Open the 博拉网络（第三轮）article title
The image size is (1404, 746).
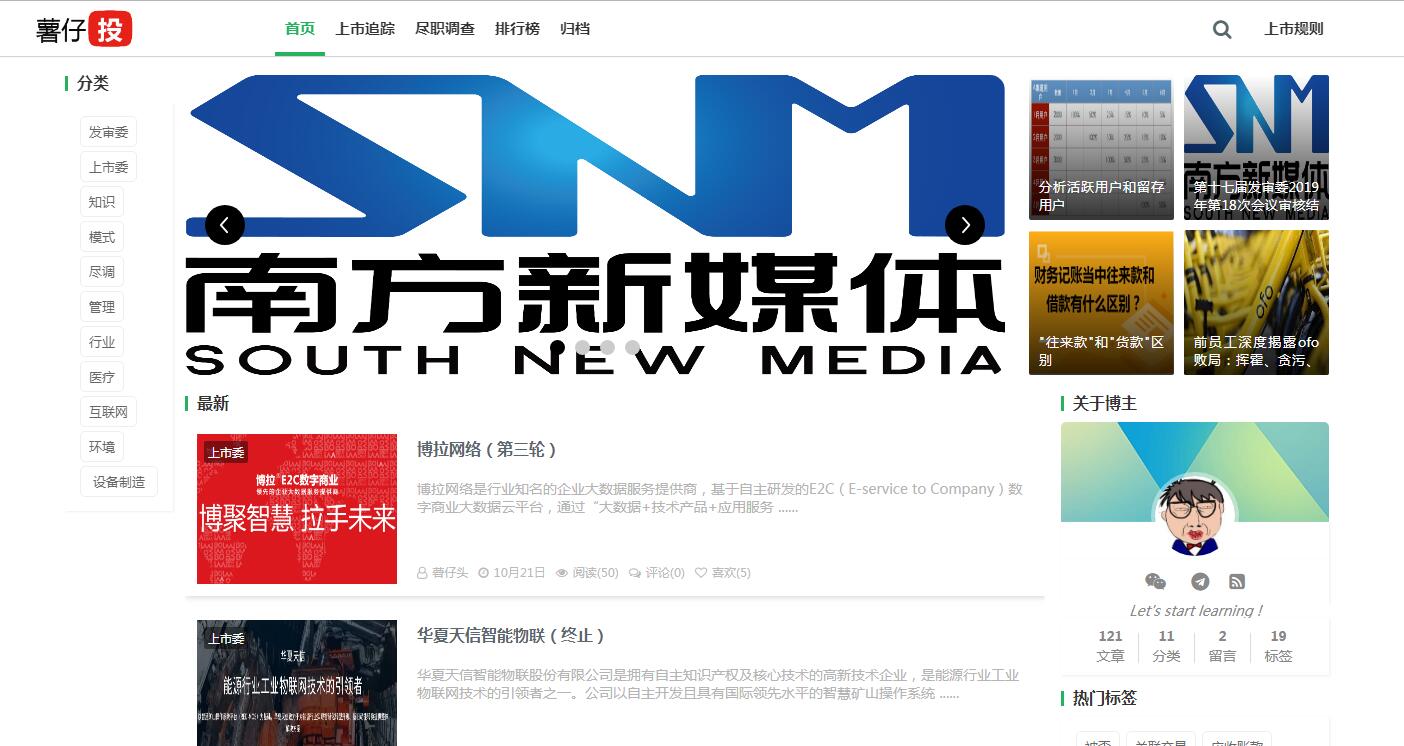[x=487, y=449]
